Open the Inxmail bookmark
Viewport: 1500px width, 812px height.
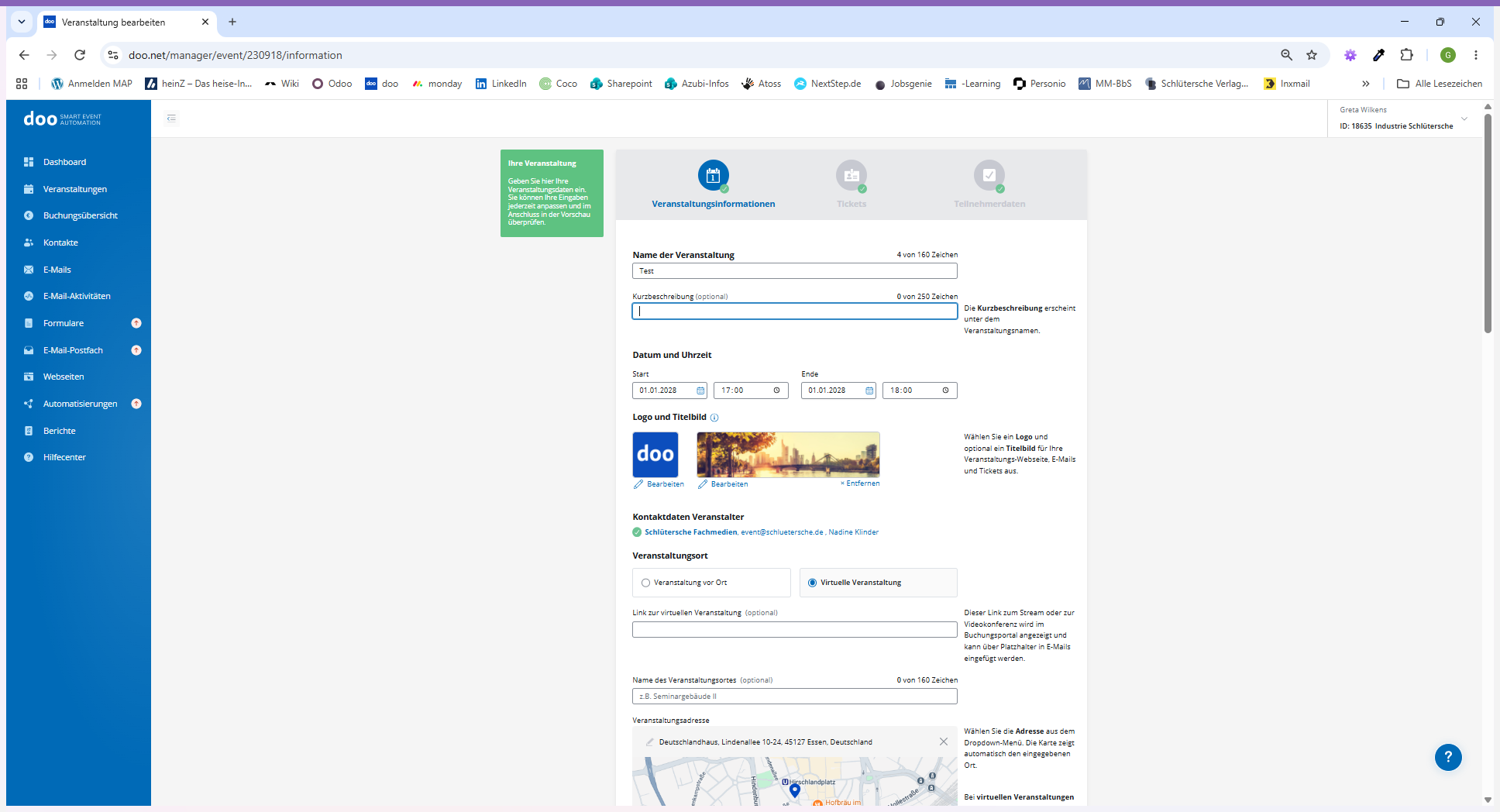pos(1287,84)
